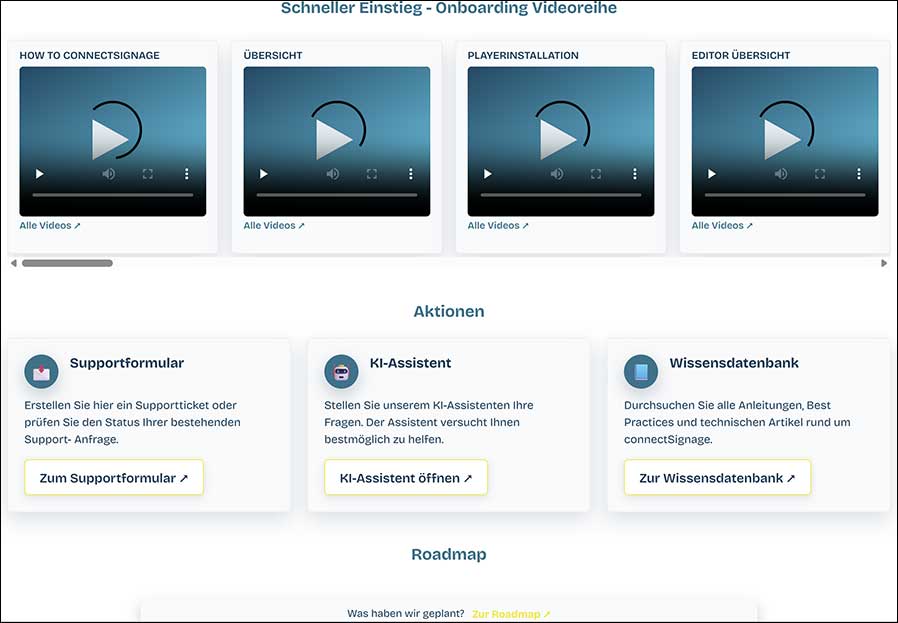
Task: Open the three-dot menu on the "Übersicht" video
Action: 410,173
